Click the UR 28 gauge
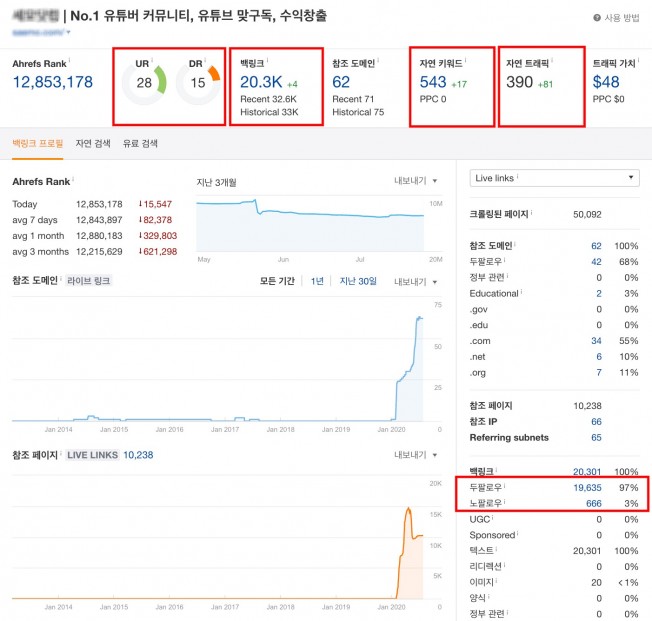This screenshot has height=621, width=652. [144, 83]
